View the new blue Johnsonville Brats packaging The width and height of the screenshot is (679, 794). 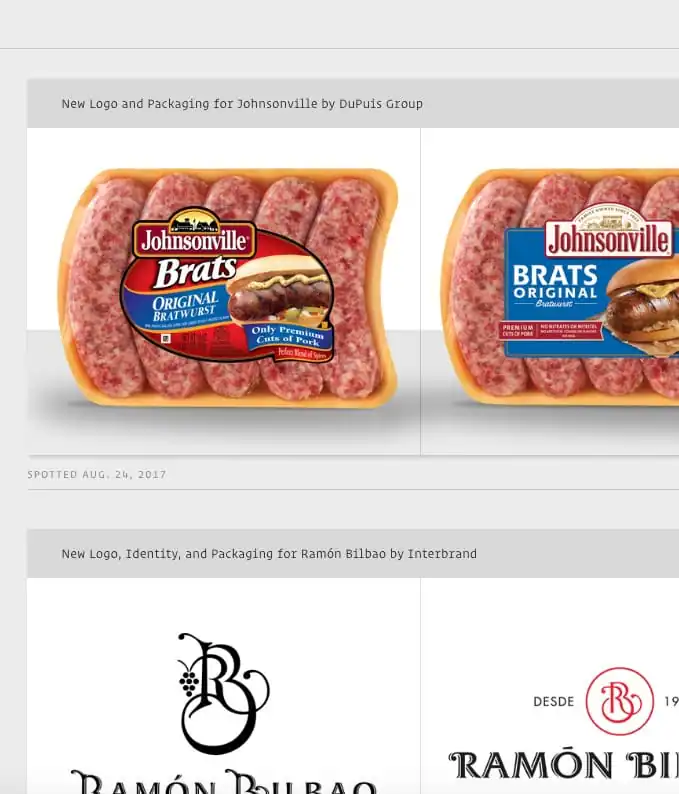(x=560, y=288)
